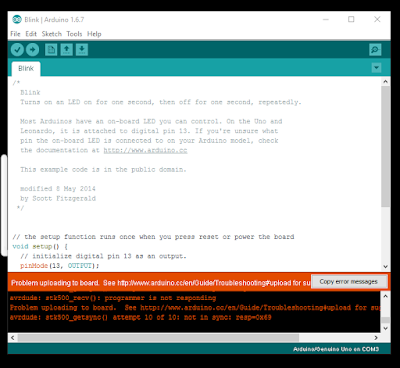Image resolution: width=400 pixels, height=368 pixels.
Task: Click editor vertical scrollbar down arrow
Action: 385,267
